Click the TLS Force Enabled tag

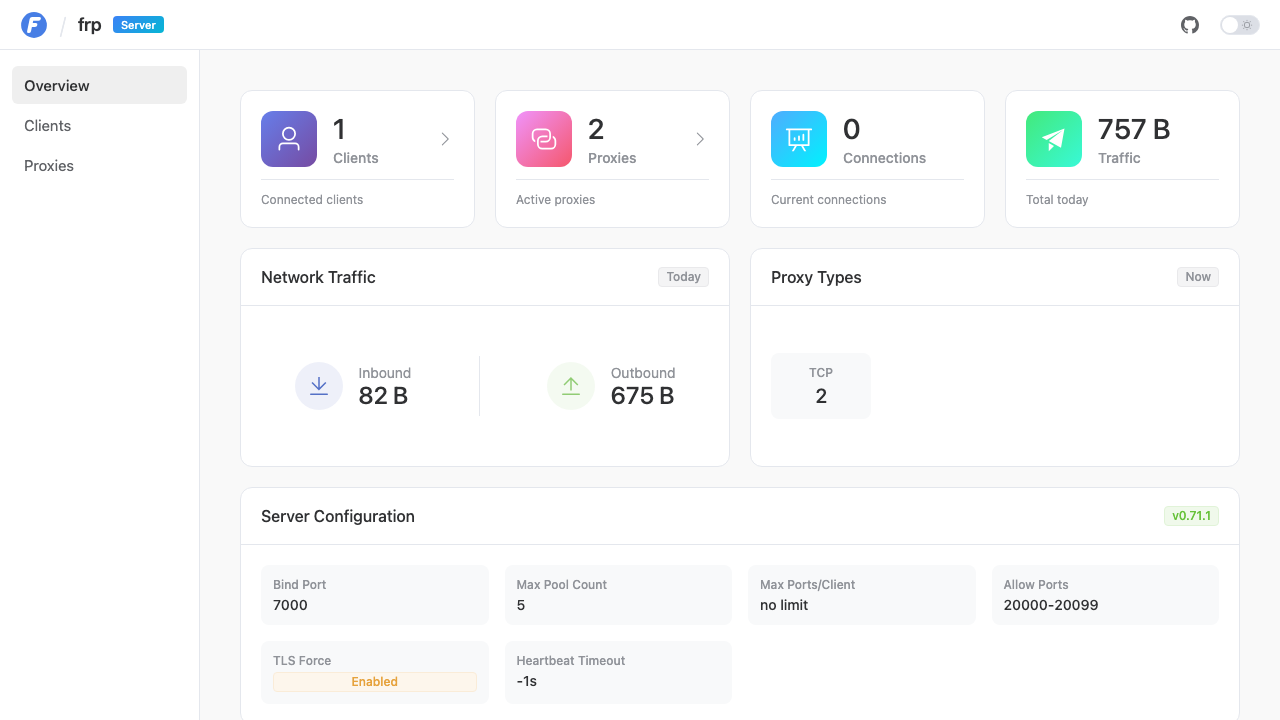click(375, 682)
